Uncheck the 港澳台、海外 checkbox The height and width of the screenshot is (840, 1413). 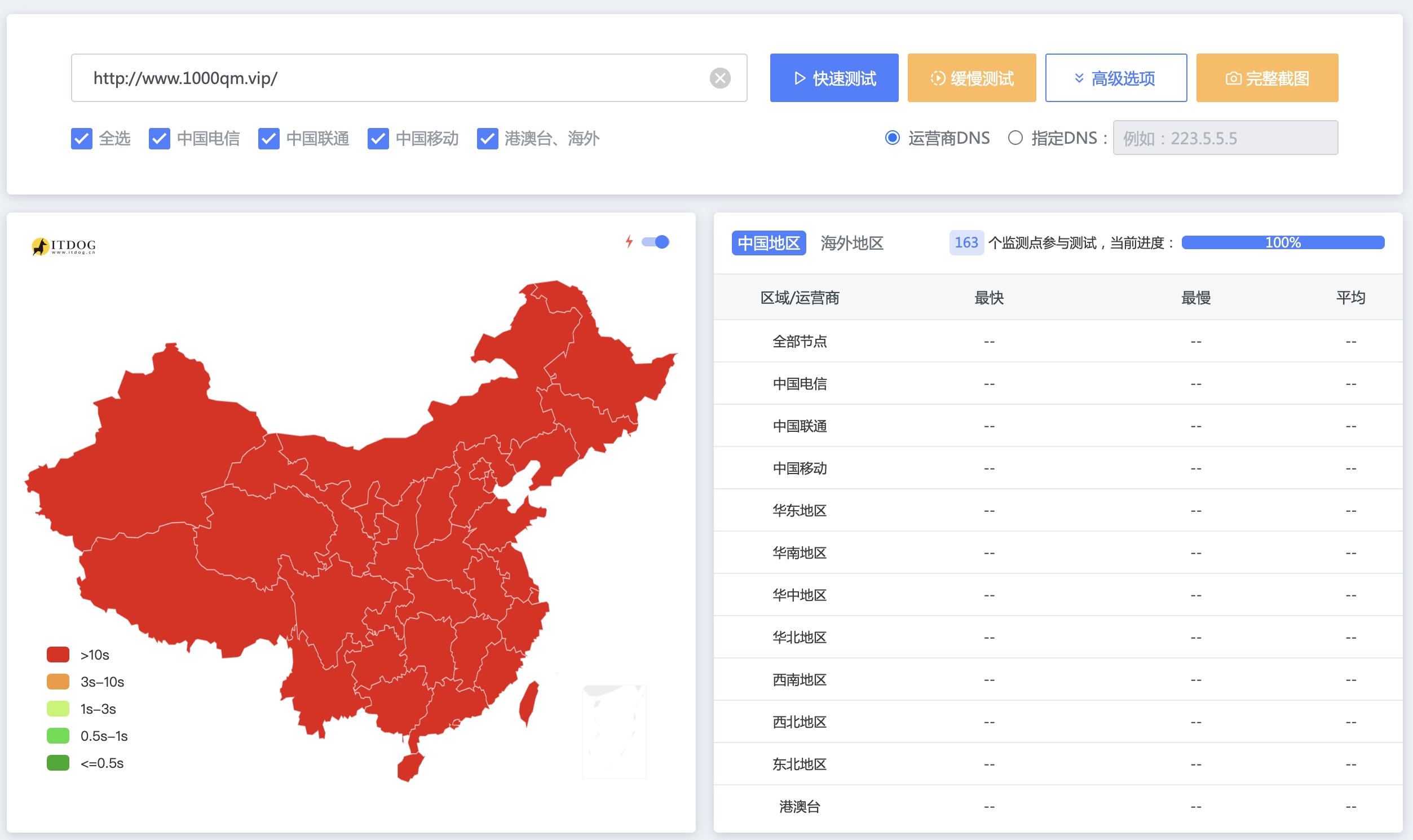click(x=487, y=138)
